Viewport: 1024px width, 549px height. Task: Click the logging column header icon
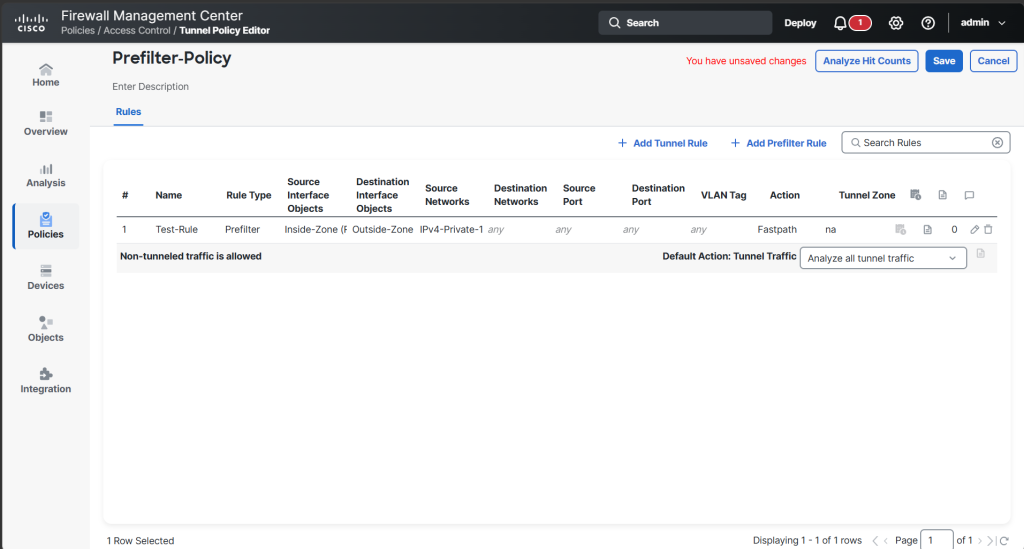[942, 195]
